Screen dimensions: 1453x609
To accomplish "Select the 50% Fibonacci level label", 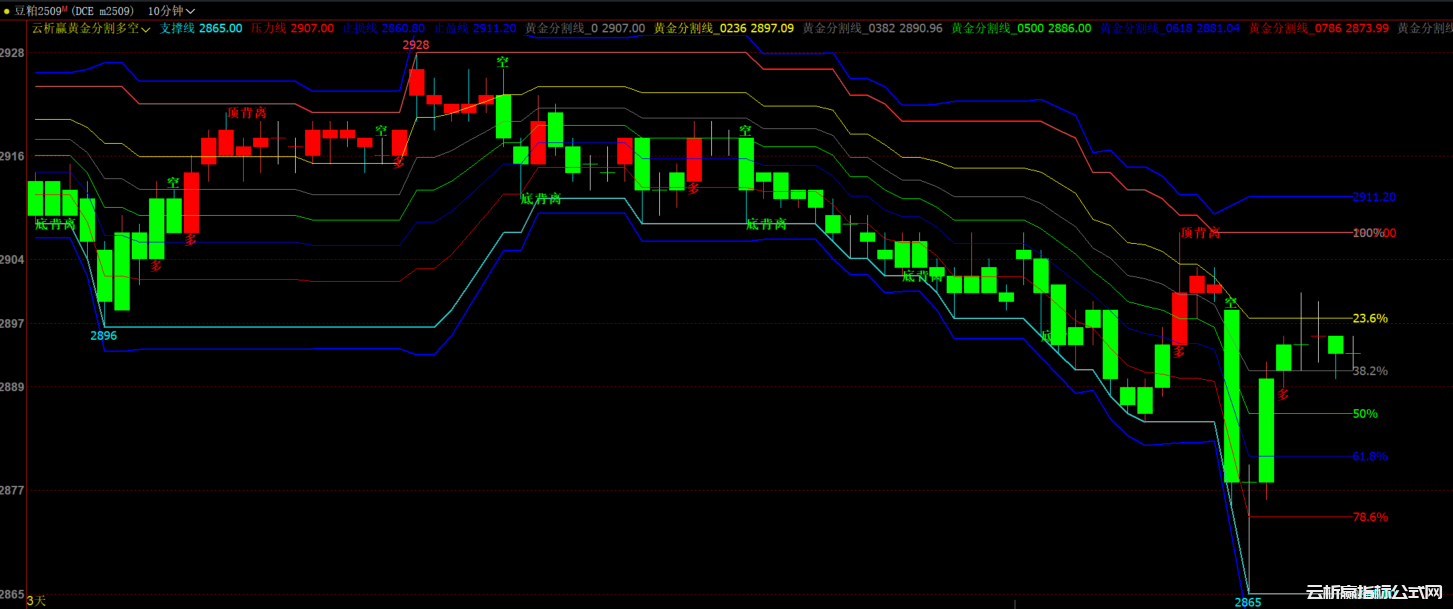I will [x=1364, y=413].
